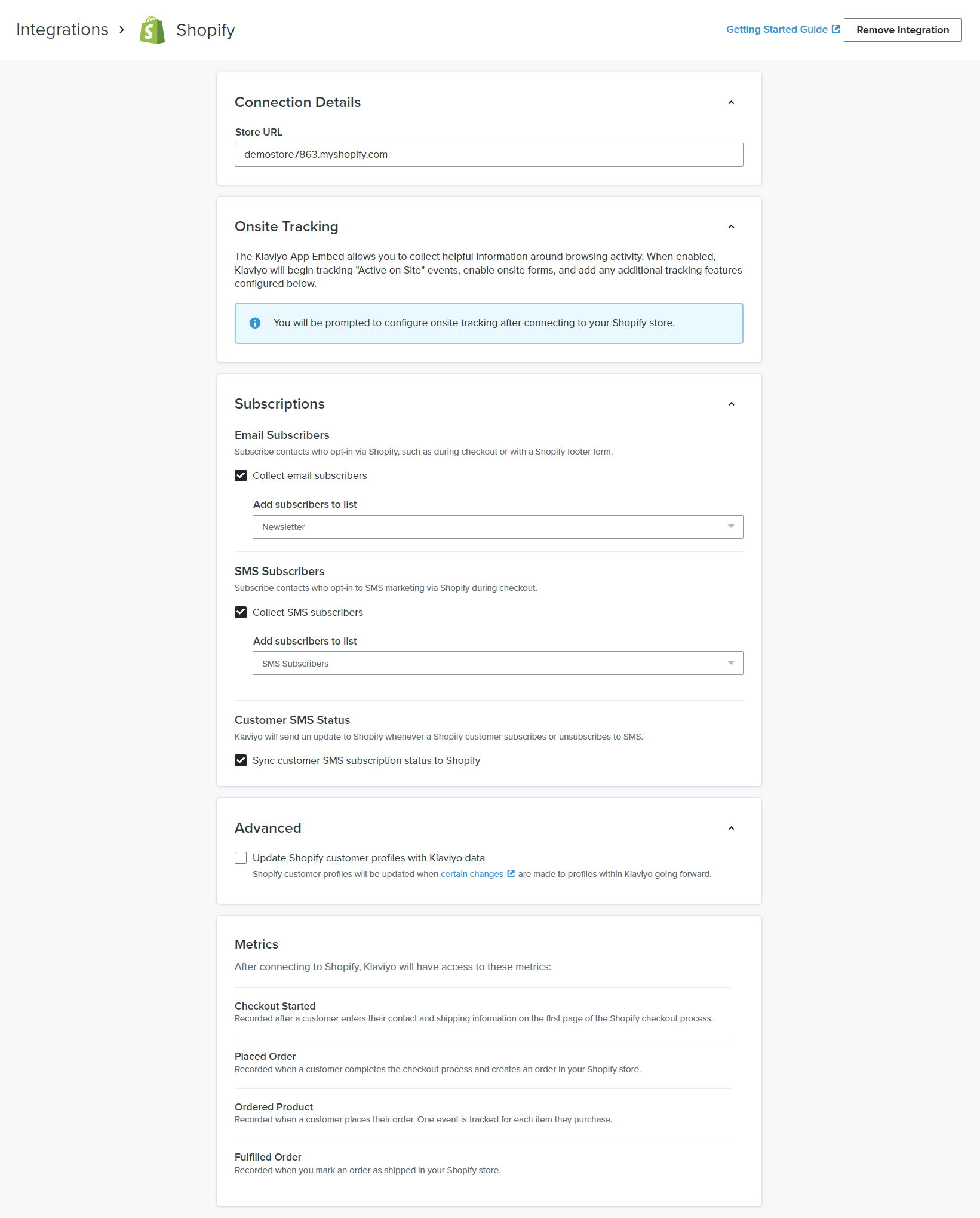Click the external link icon beside Getting Started Guide
980x1218 pixels.
click(x=835, y=29)
